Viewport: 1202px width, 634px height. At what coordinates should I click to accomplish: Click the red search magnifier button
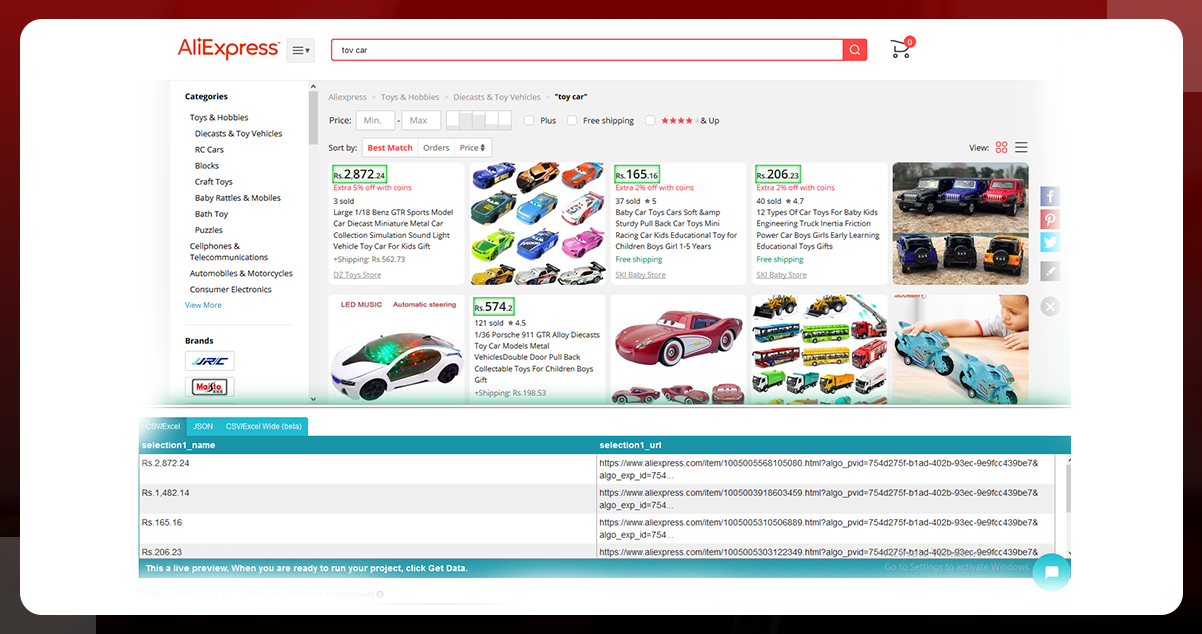(854, 50)
